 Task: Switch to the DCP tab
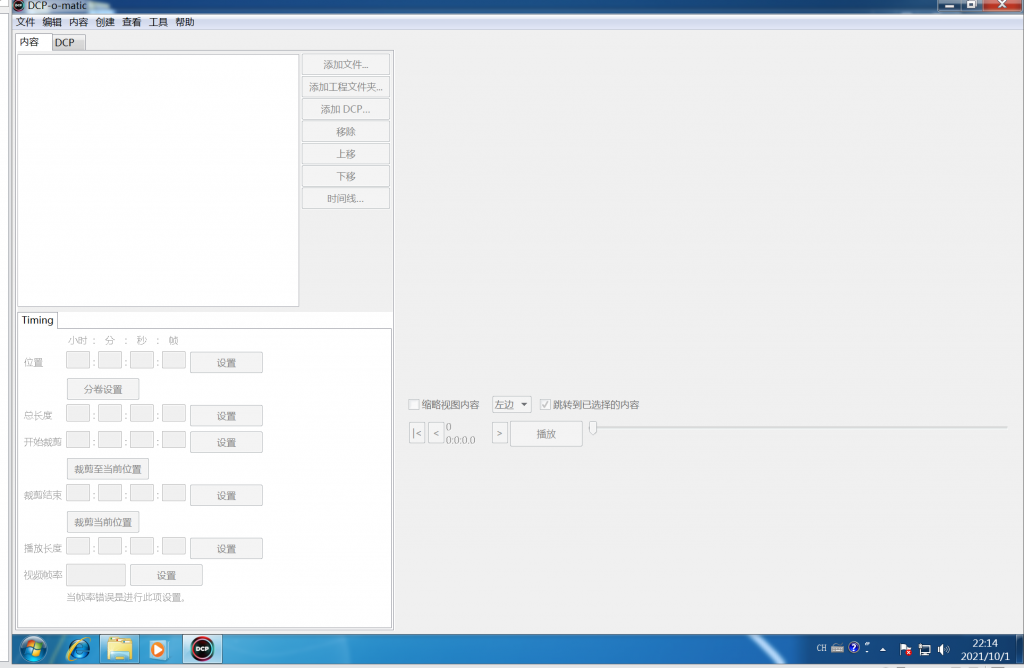pos(65,42)
